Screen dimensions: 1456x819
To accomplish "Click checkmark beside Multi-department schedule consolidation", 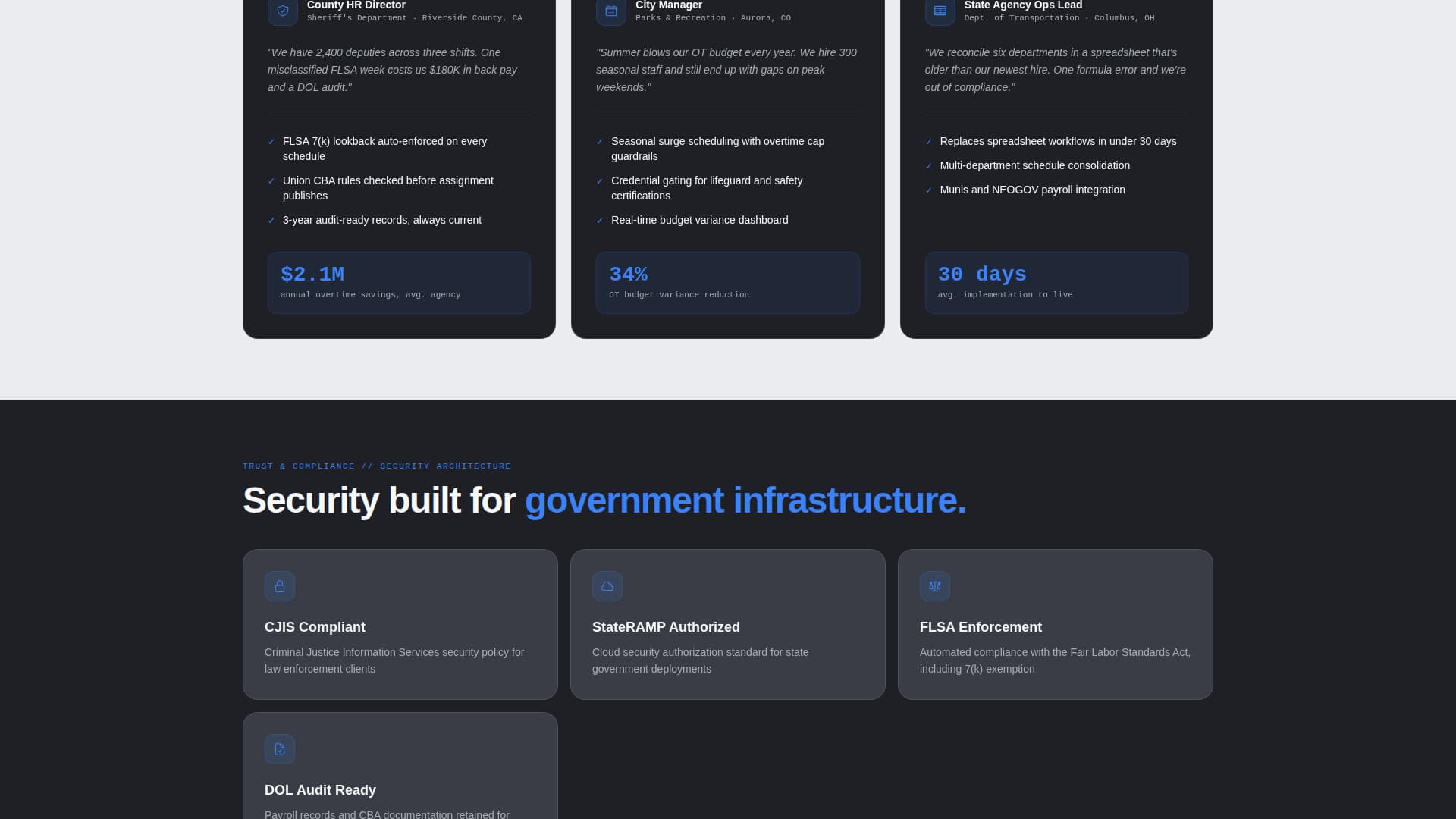I will click(x=929, y=166).
